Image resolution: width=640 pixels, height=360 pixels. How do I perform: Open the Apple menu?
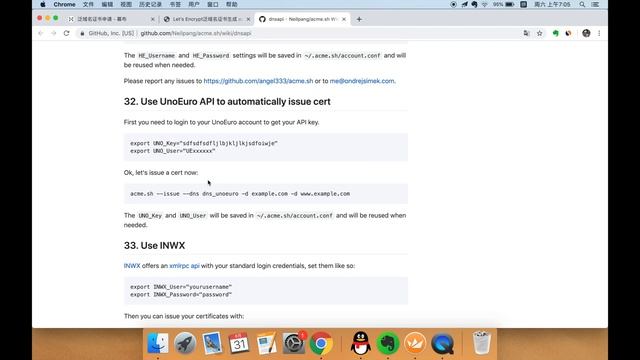click(43, 4)
